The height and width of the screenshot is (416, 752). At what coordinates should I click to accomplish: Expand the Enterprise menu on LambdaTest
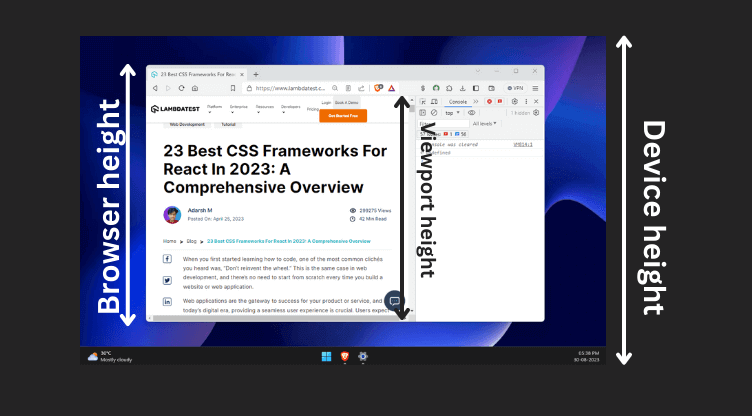tap(238, 109)
